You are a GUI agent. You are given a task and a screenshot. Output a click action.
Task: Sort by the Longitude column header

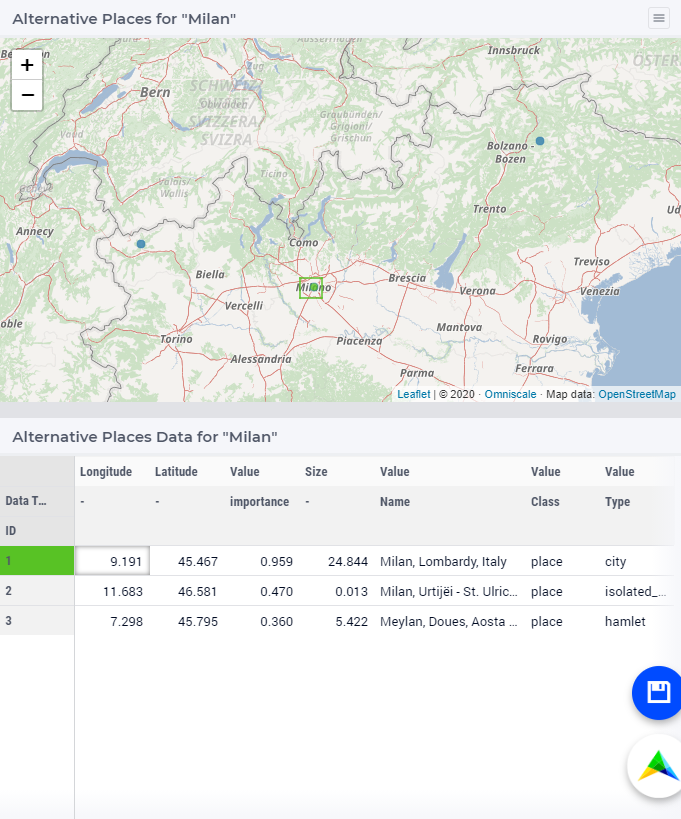coord(106,472)
